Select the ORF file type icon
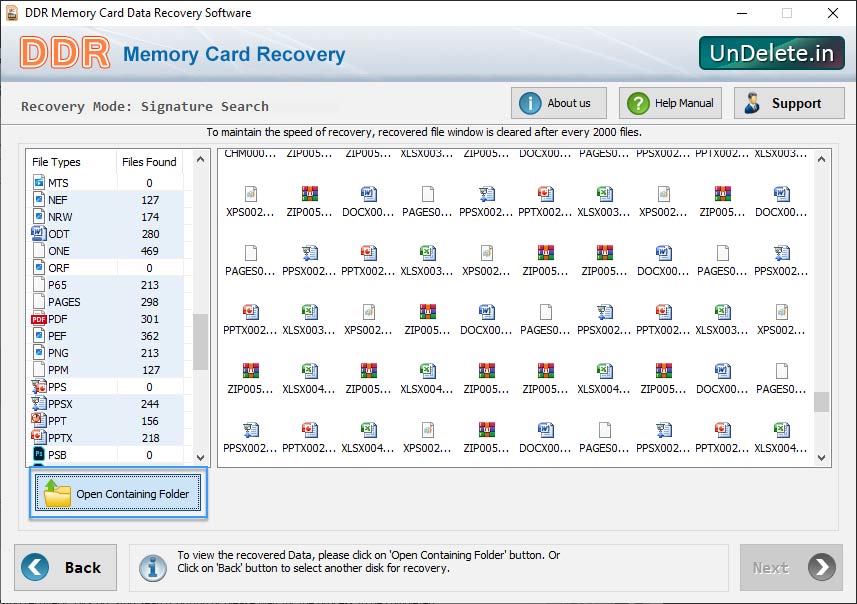The image size is (857, 604). (x=39, y=267)
